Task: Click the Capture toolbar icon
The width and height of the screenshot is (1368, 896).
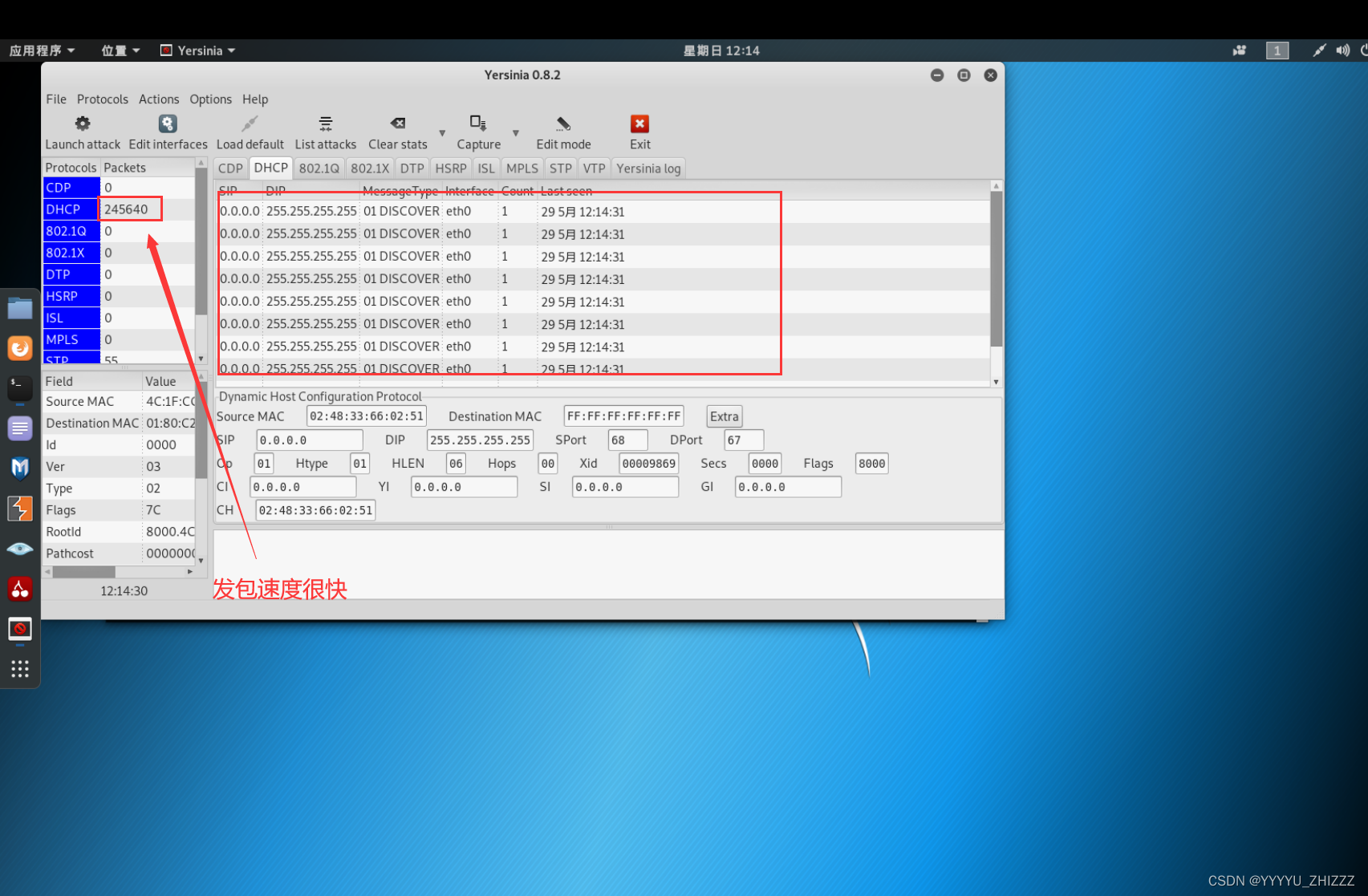Action: tap(478, 123)
